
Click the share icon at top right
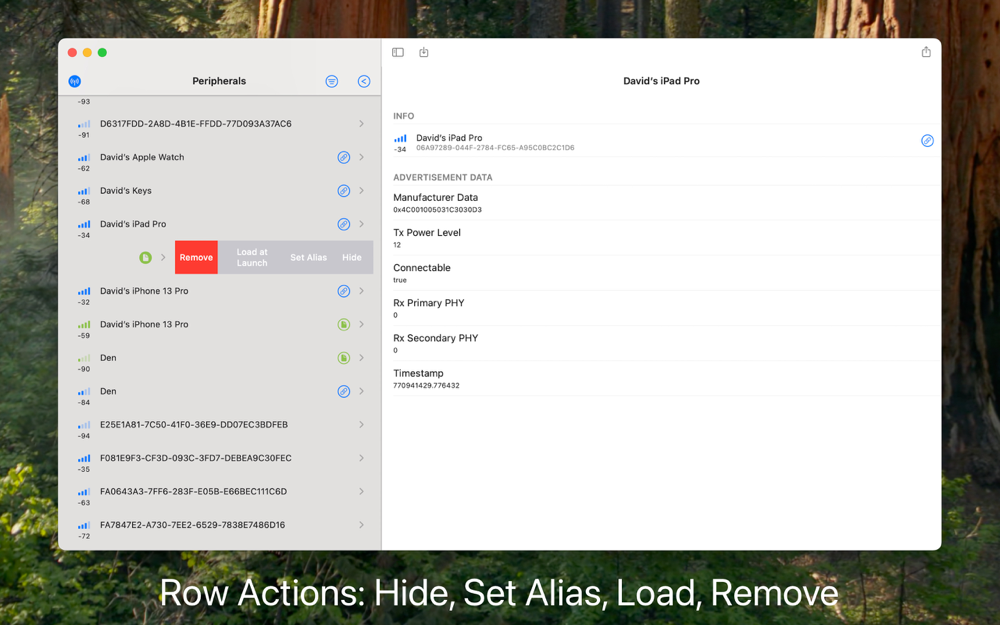tap(926, 52)
